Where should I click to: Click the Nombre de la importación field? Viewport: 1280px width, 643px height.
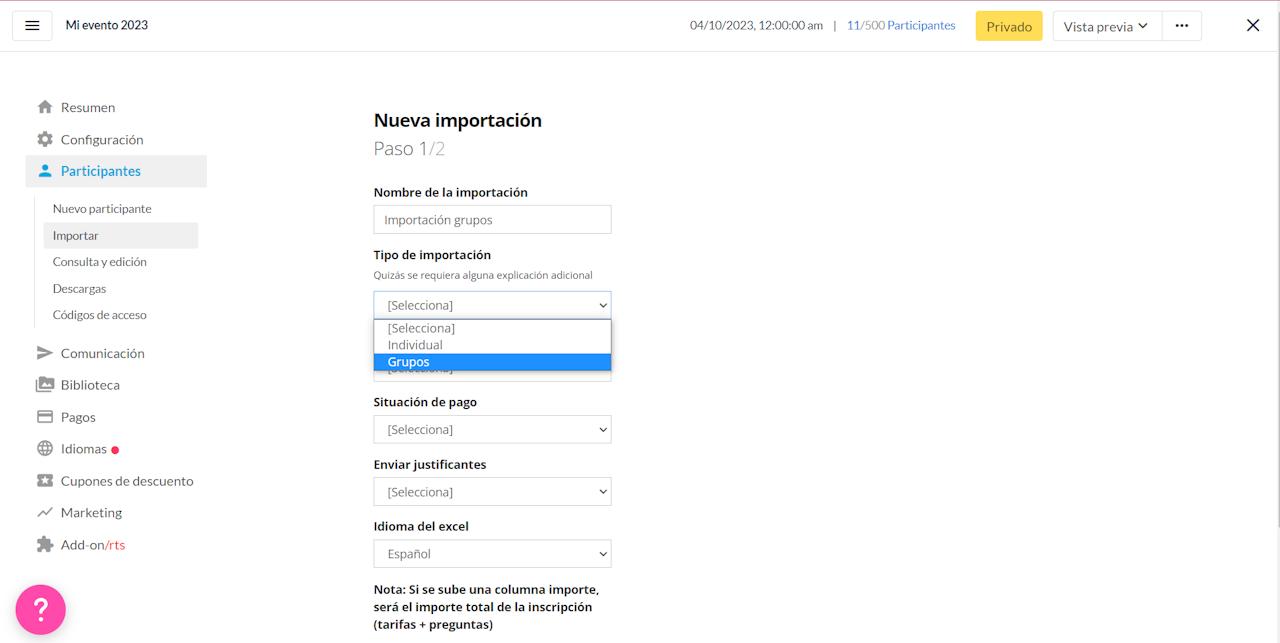492,220
